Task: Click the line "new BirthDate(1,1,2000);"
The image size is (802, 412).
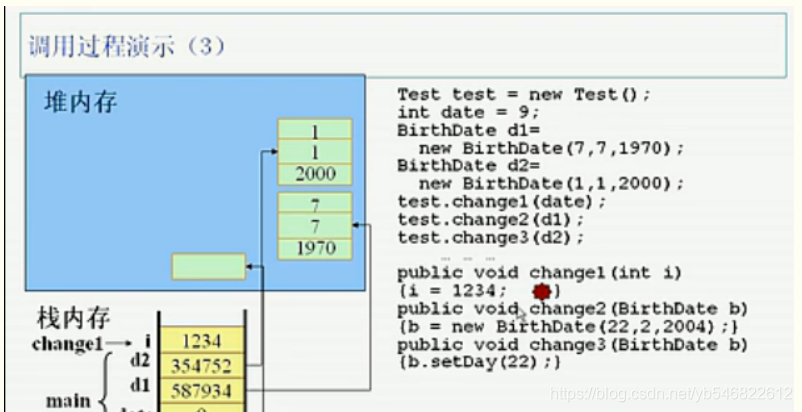Action: coord(551,183)
